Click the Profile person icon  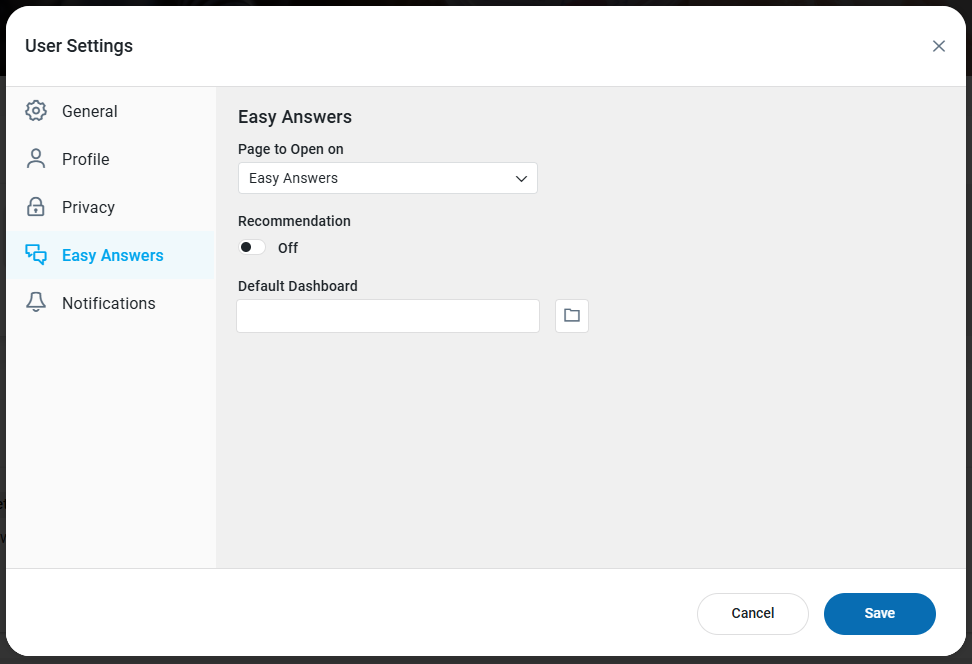pyautogui.click(x=36, y=159)
